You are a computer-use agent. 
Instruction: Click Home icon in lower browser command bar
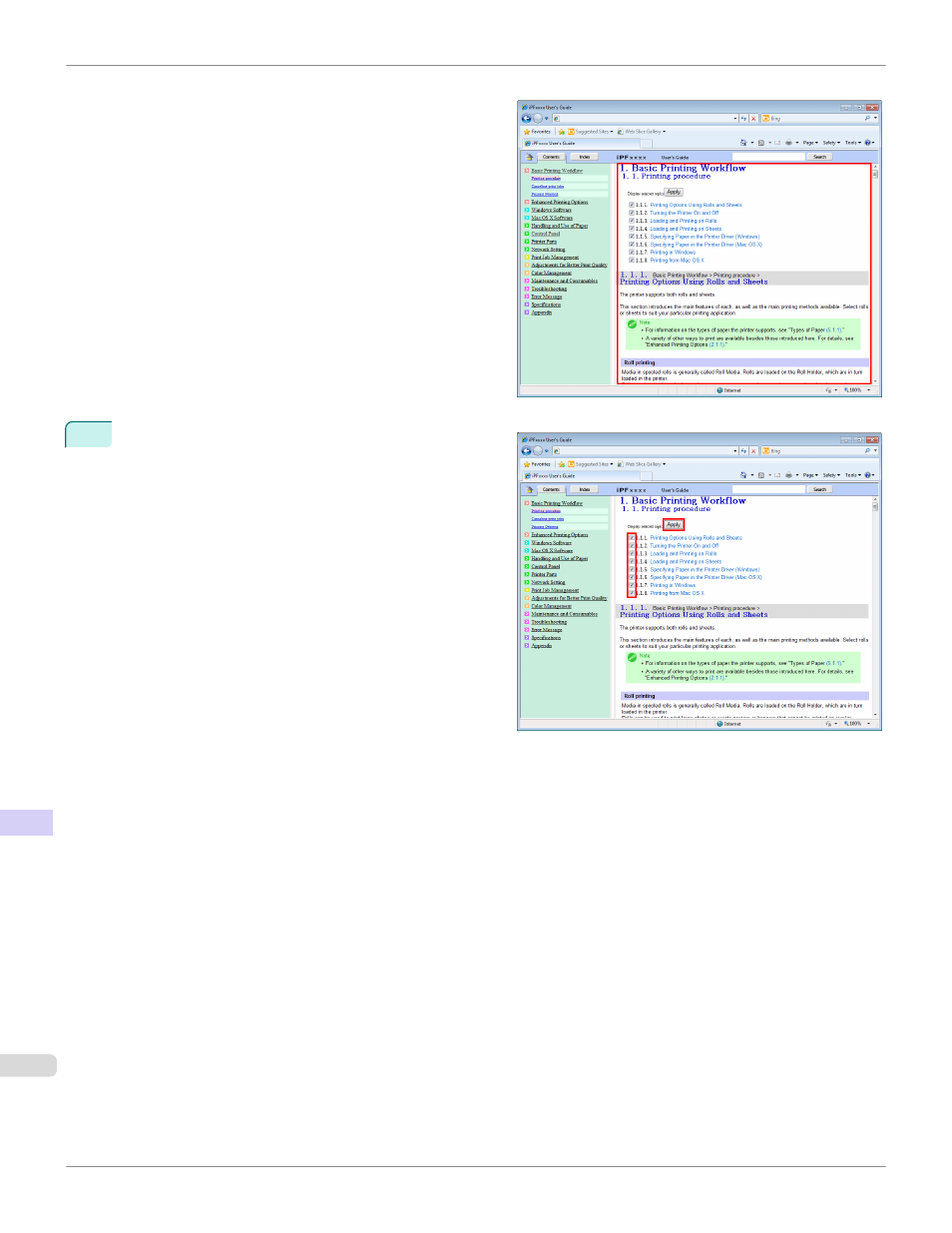pos(743,475)
